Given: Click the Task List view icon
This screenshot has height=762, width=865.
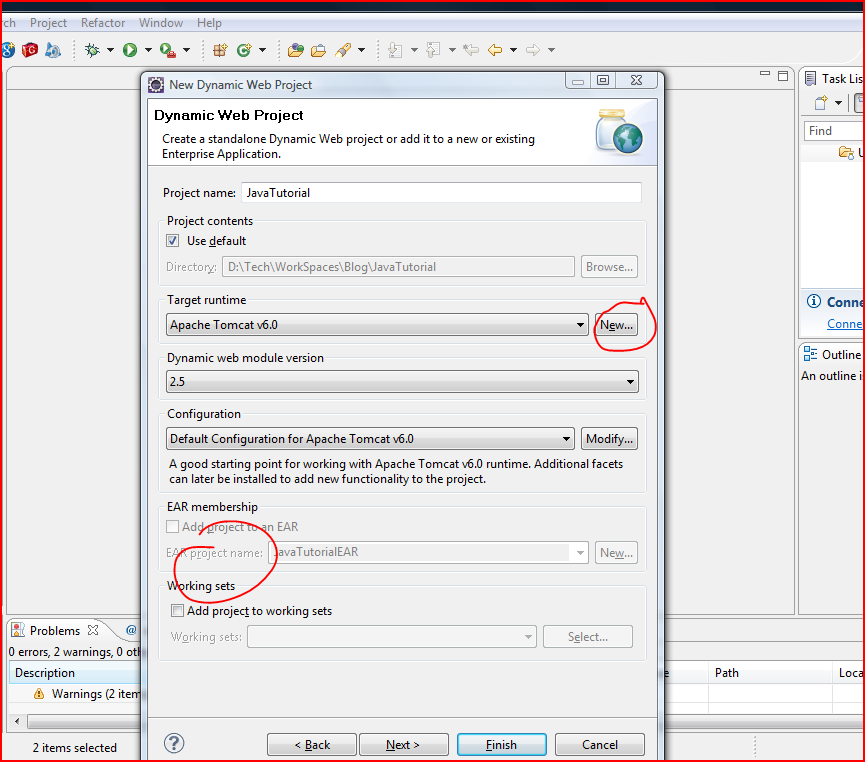Looking at the screenshot, I should (810, 78).
